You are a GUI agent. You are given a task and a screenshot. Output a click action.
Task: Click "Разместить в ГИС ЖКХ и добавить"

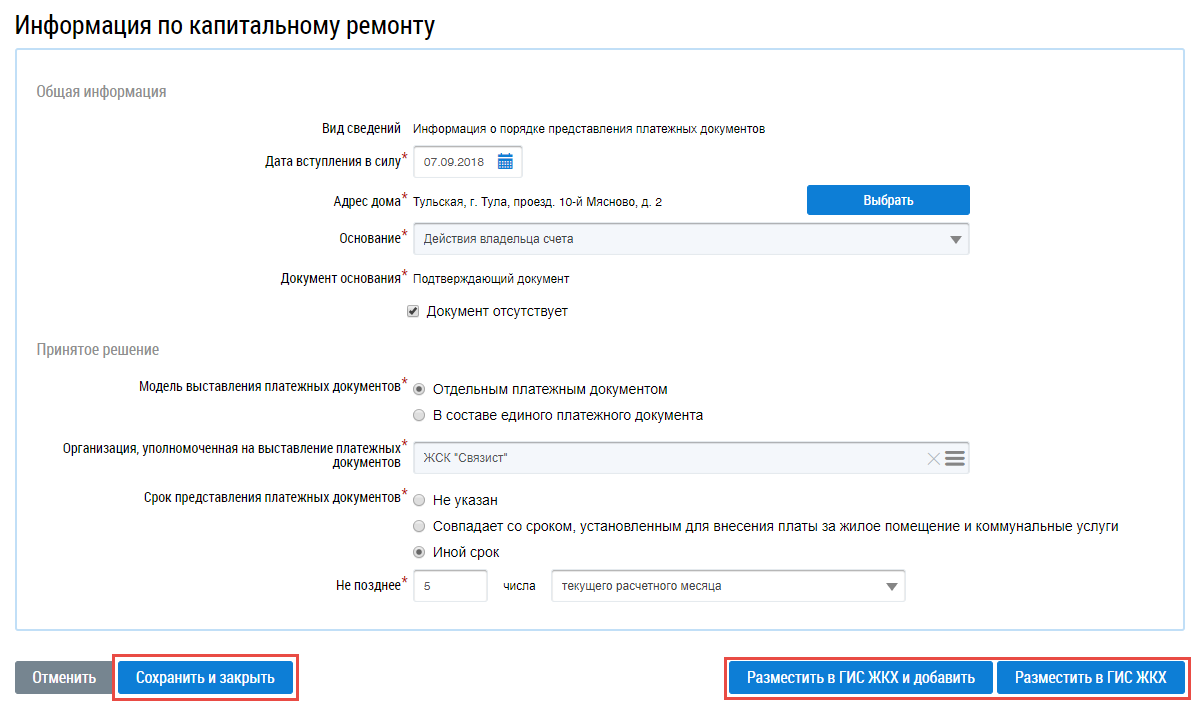[x=860, y=677]
